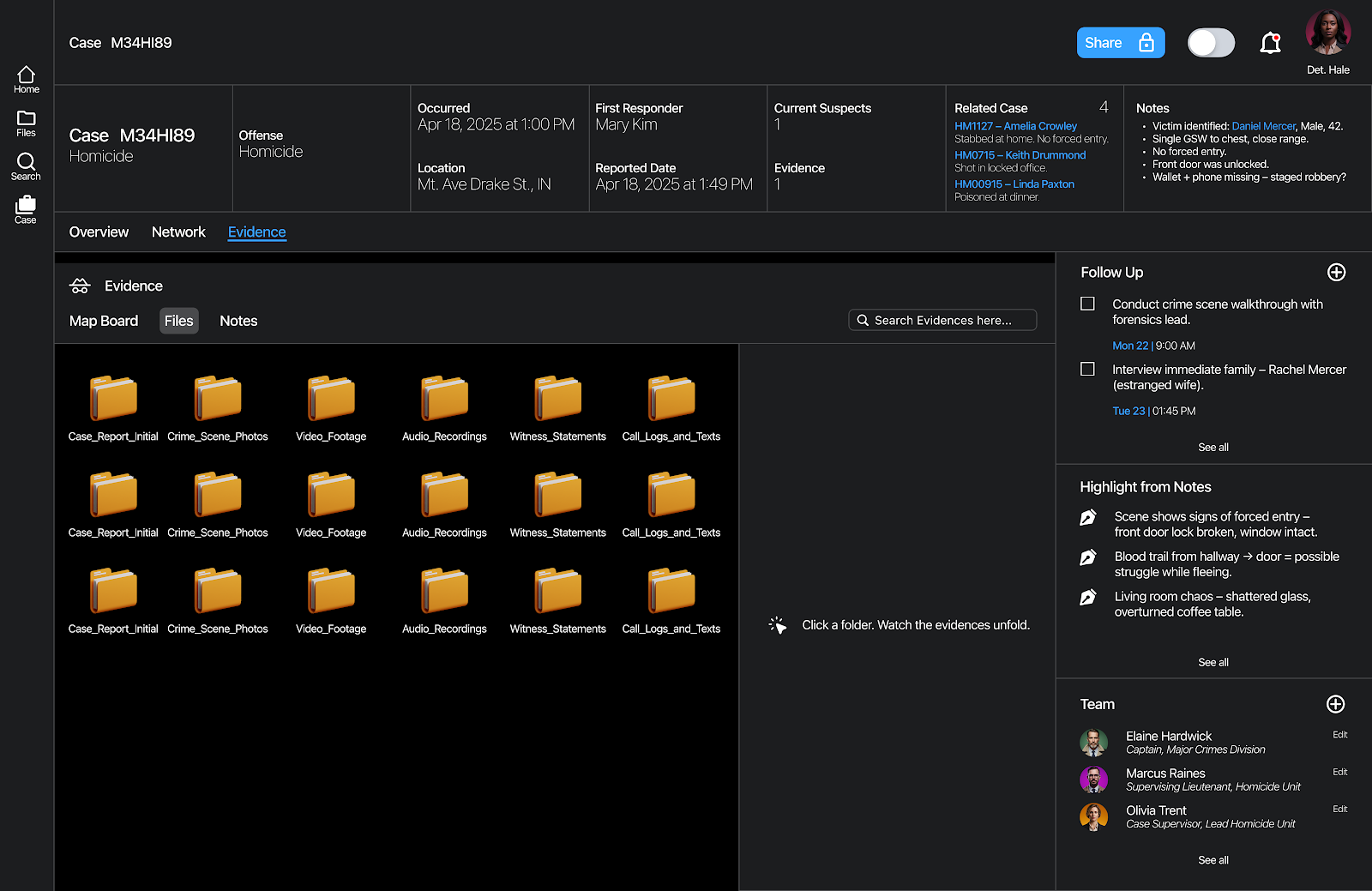Screen dimensions: 1372x891
Task: Open Det. Hale profile avatar
Action: click(1327, 33)
